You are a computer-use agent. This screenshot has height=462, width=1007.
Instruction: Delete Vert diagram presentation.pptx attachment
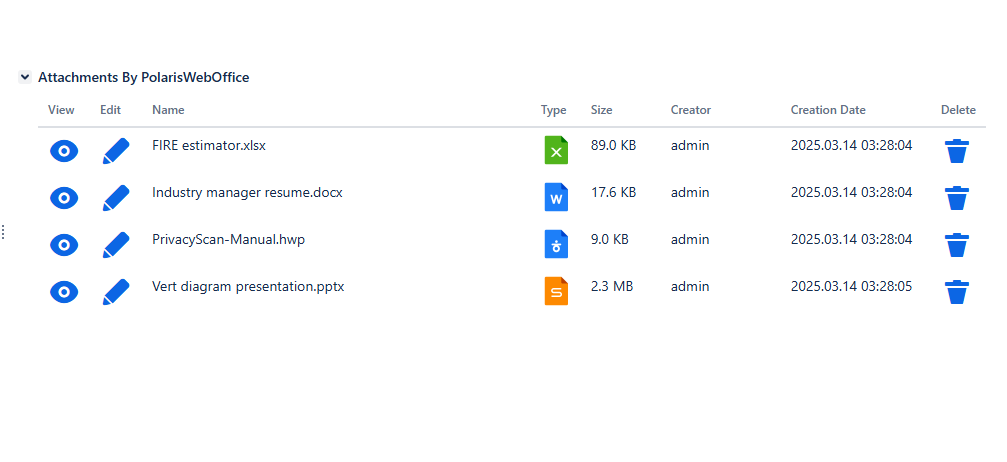tap(957, 292)
